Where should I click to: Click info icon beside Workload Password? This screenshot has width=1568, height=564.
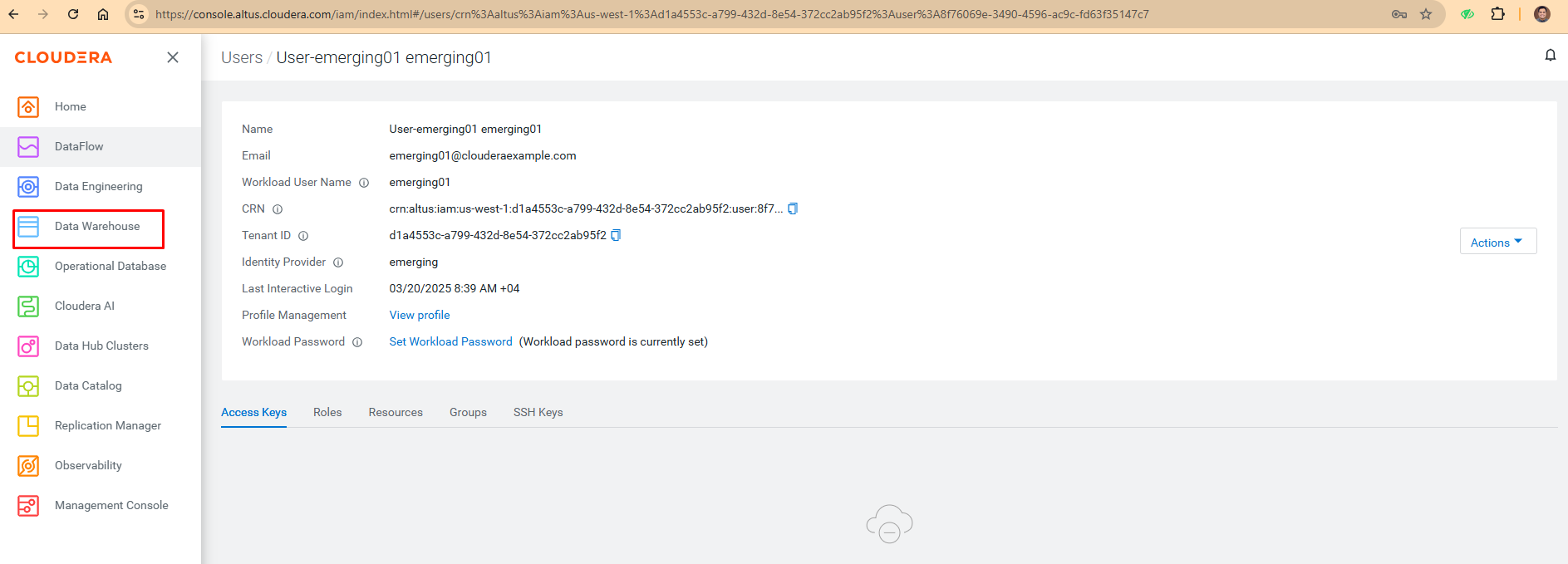tap(357, 342)
